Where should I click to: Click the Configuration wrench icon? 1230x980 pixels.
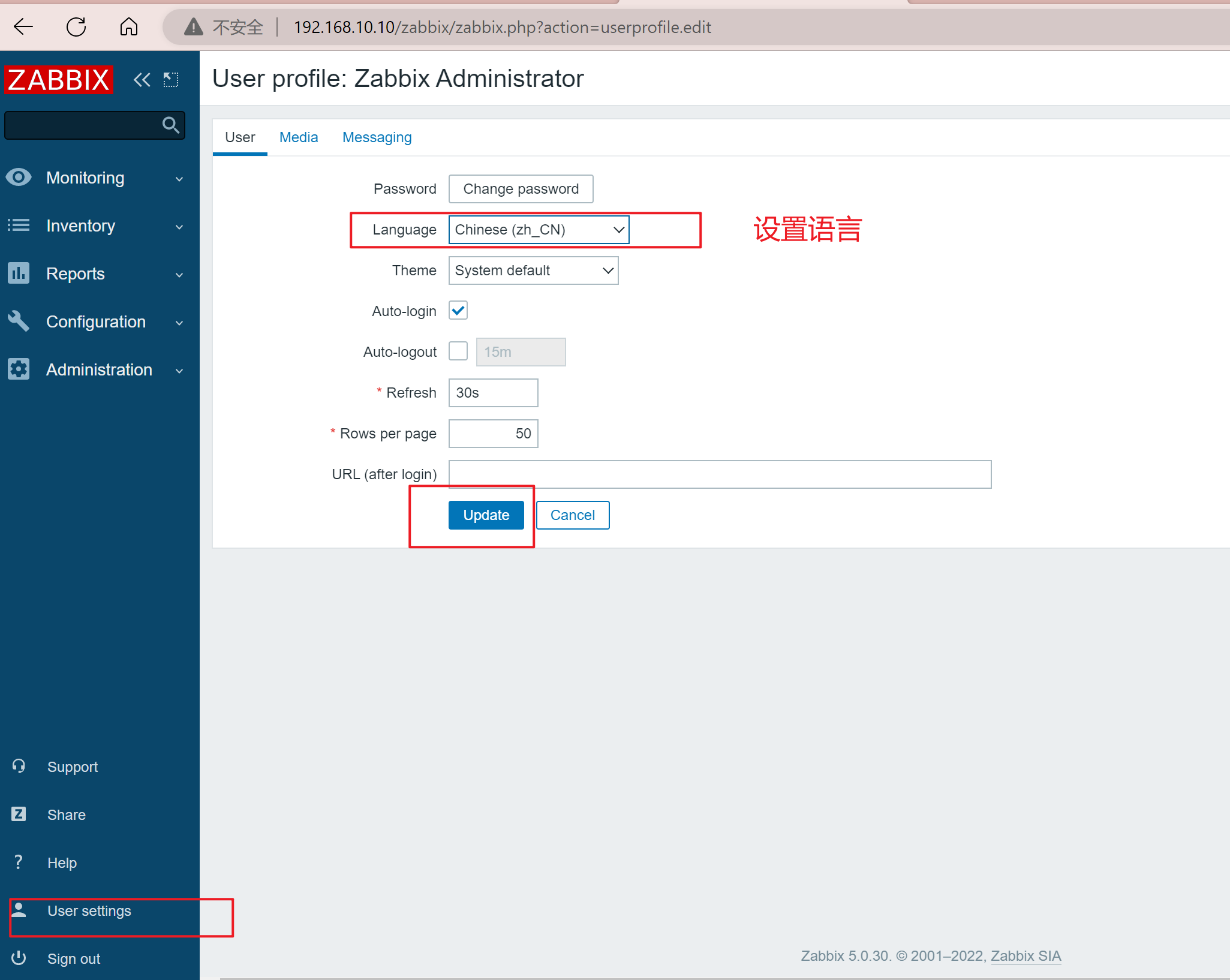19,321
